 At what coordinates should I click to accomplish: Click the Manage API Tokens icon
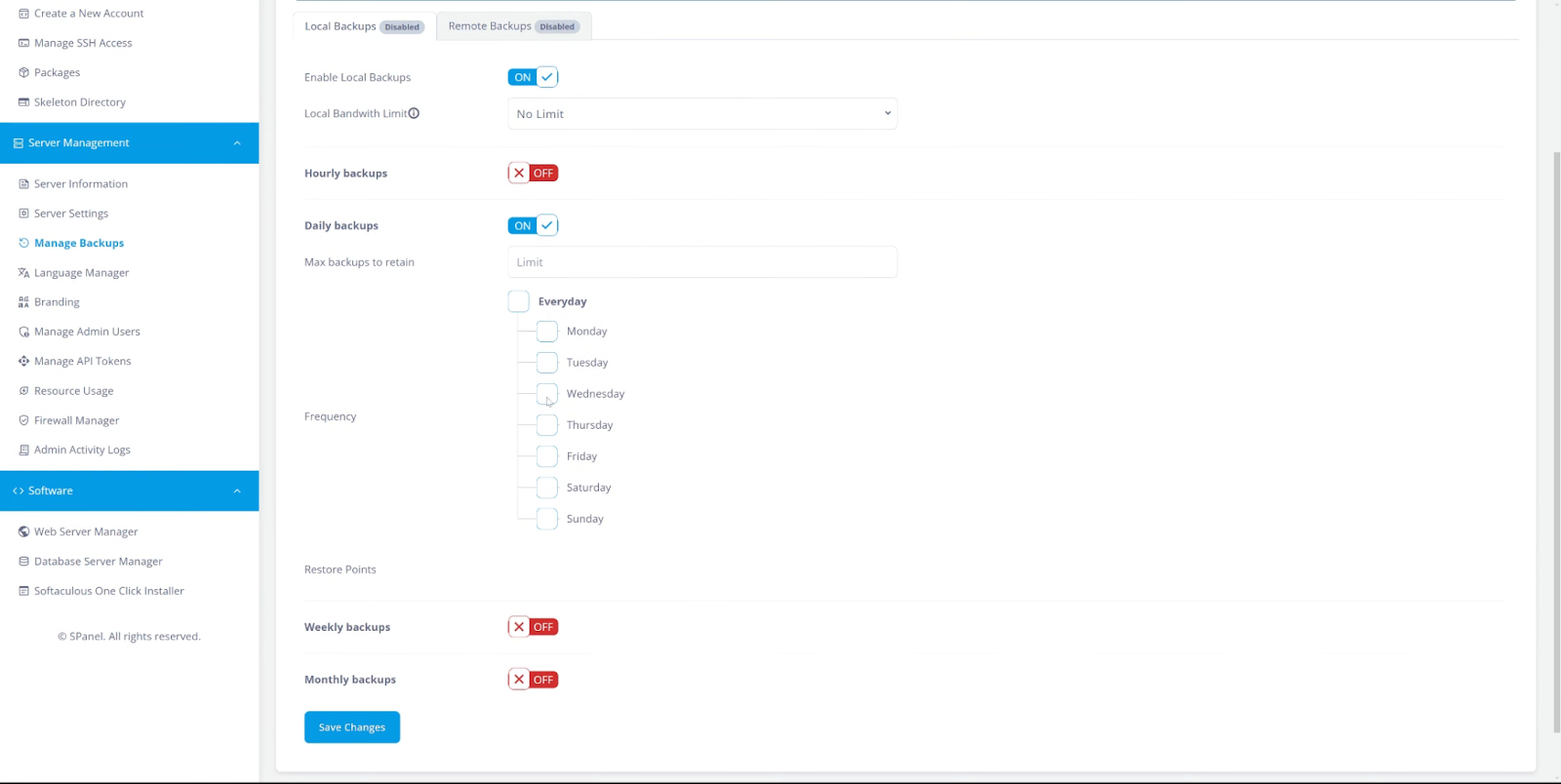click(23, 361)
